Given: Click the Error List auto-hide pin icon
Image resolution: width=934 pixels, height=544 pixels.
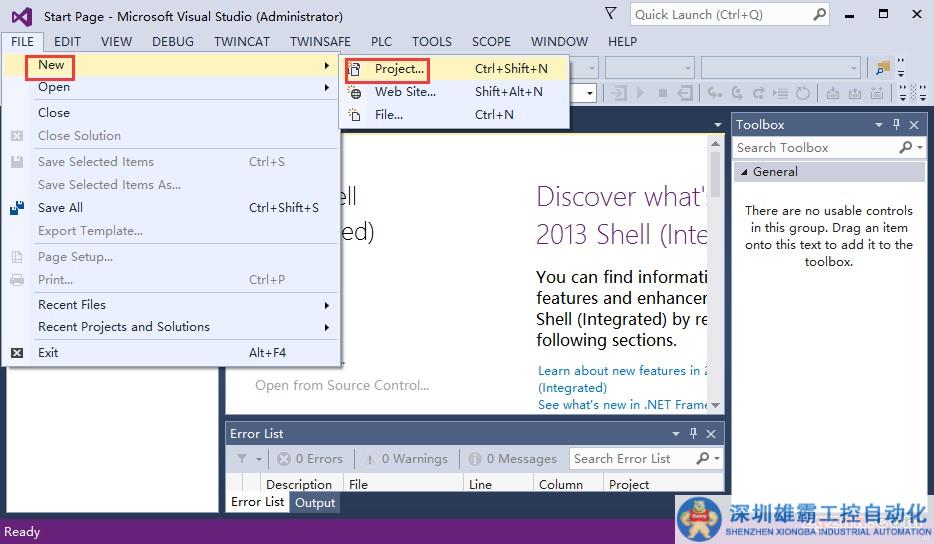Looking at the screenshot, I should click(693, 434).
